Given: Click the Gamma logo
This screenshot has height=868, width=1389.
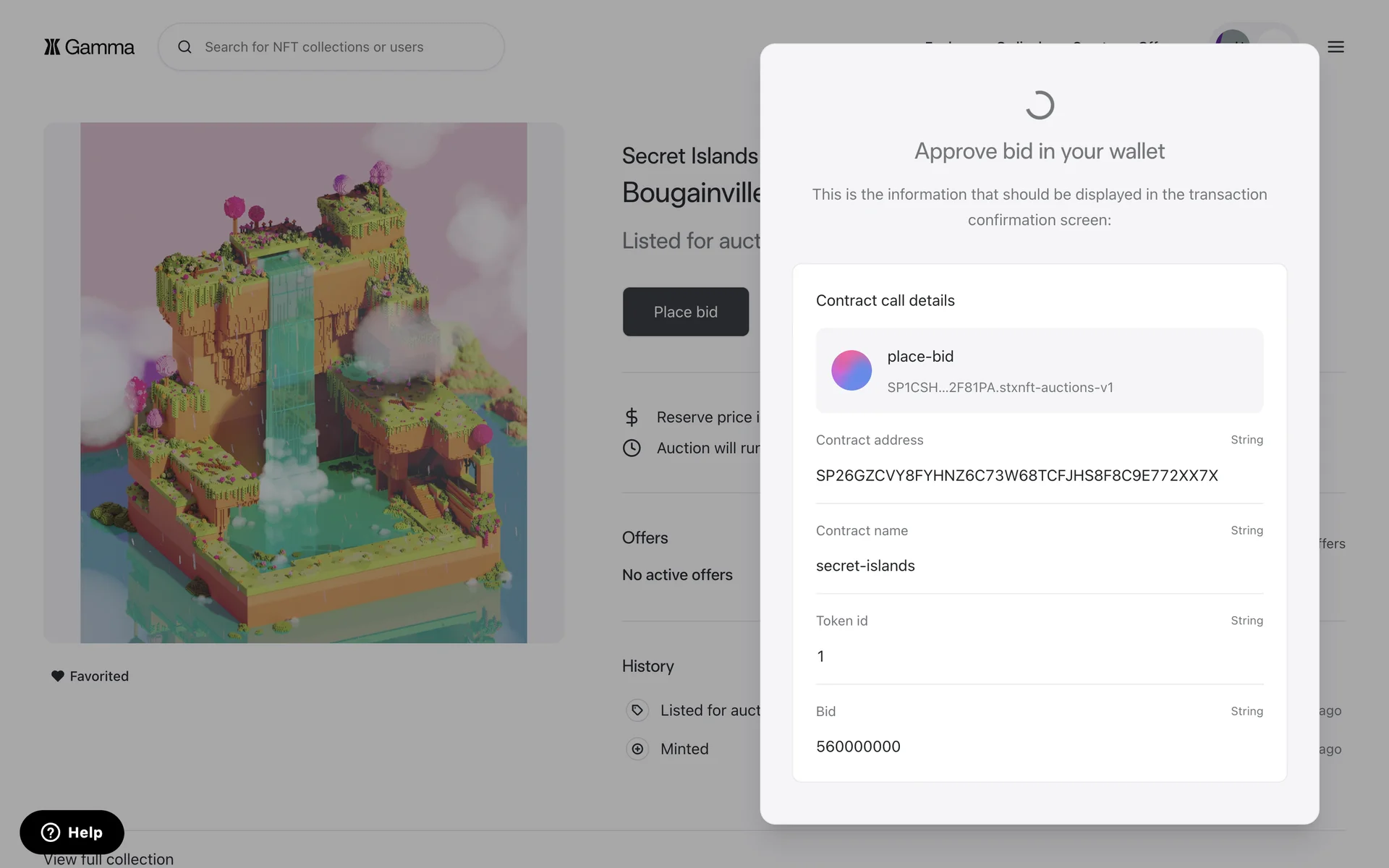Looking at the screenshot, I should (89, 47).
